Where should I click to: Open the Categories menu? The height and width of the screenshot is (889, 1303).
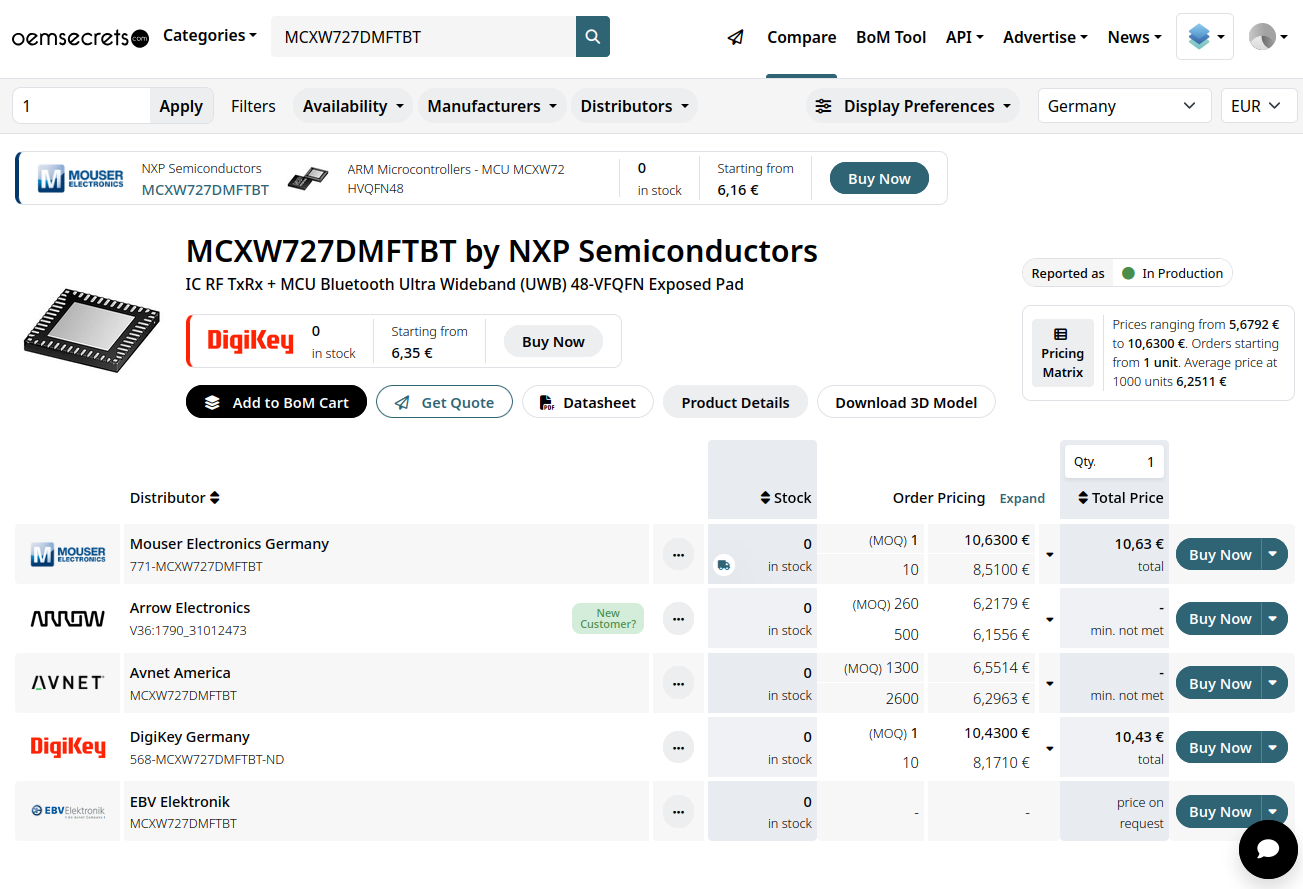[210, 36]
